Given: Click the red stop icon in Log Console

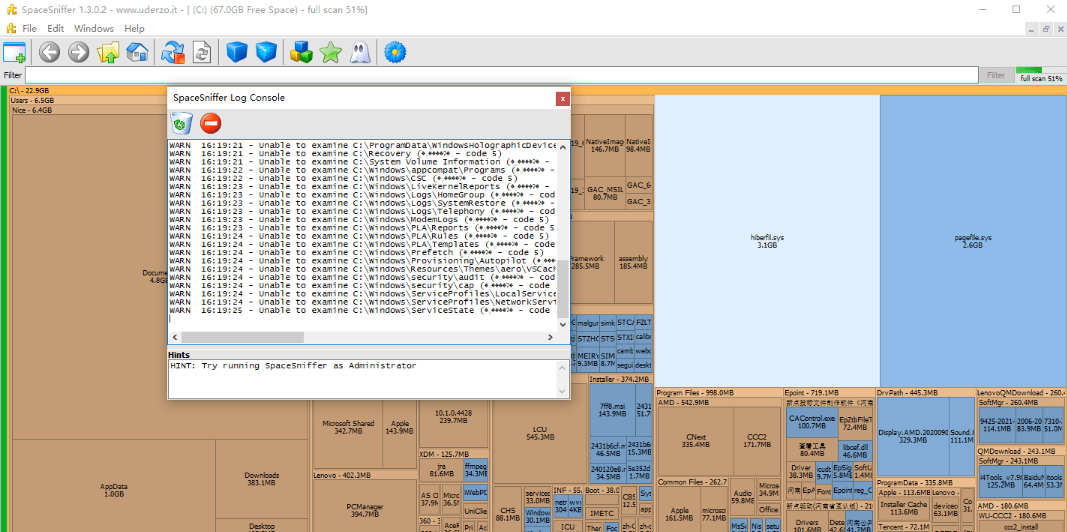Looking at the screenshot, I should pyautogui.click(x=211, y=123).
